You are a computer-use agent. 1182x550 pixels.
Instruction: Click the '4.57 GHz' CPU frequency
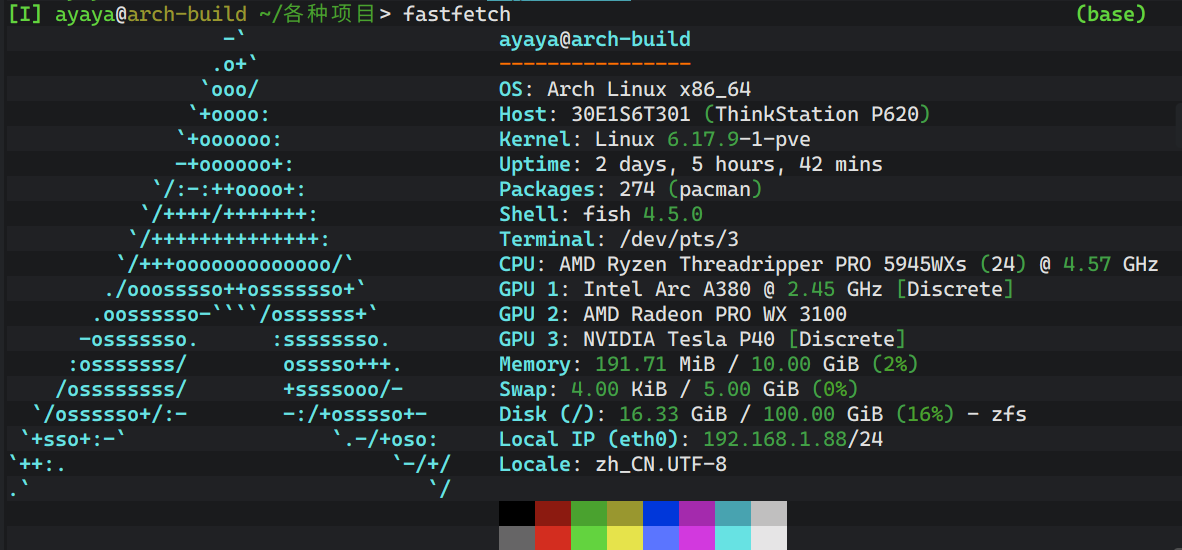1110,264
